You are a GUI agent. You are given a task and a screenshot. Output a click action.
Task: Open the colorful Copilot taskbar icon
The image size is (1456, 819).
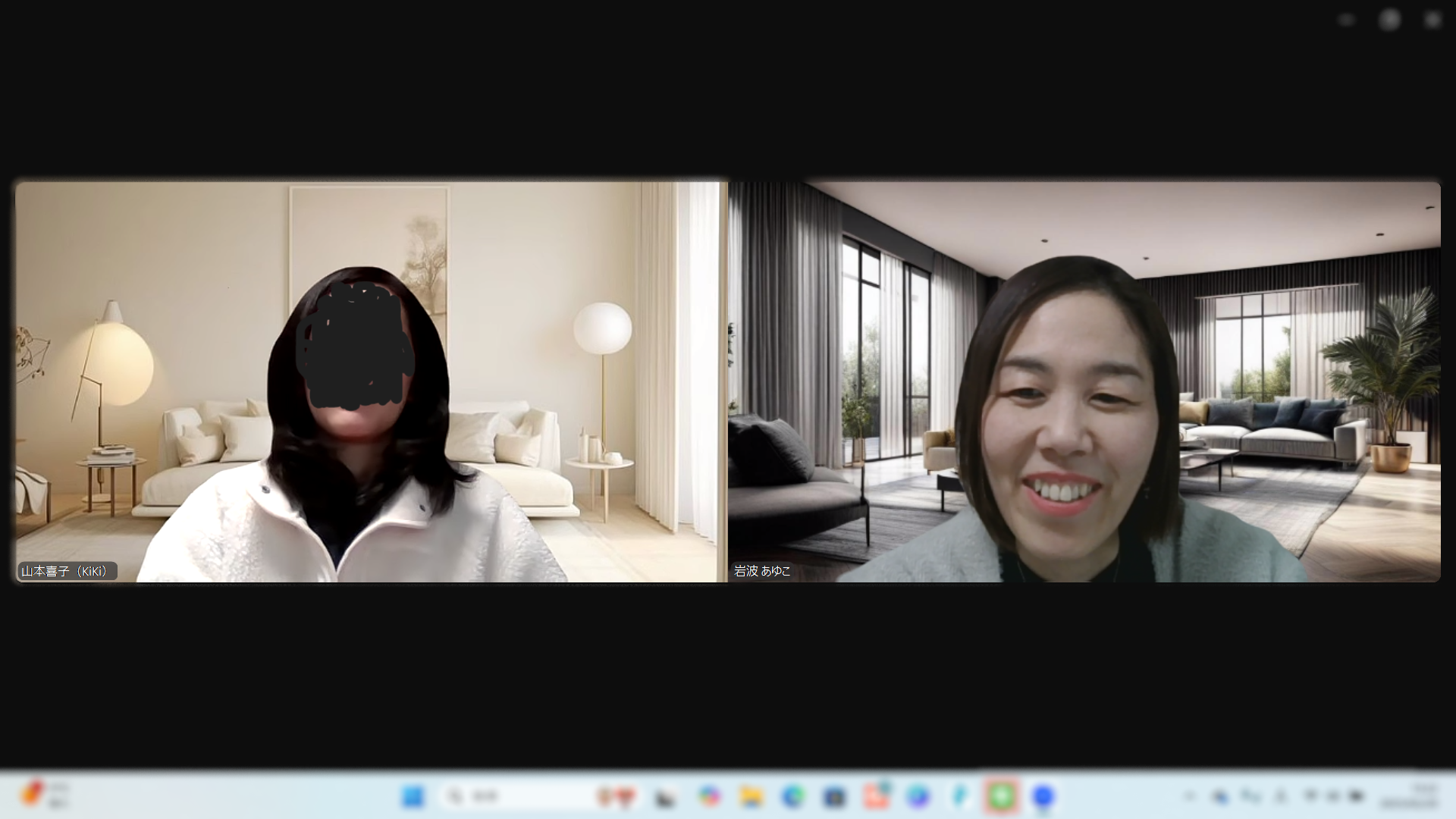(710, 796)
